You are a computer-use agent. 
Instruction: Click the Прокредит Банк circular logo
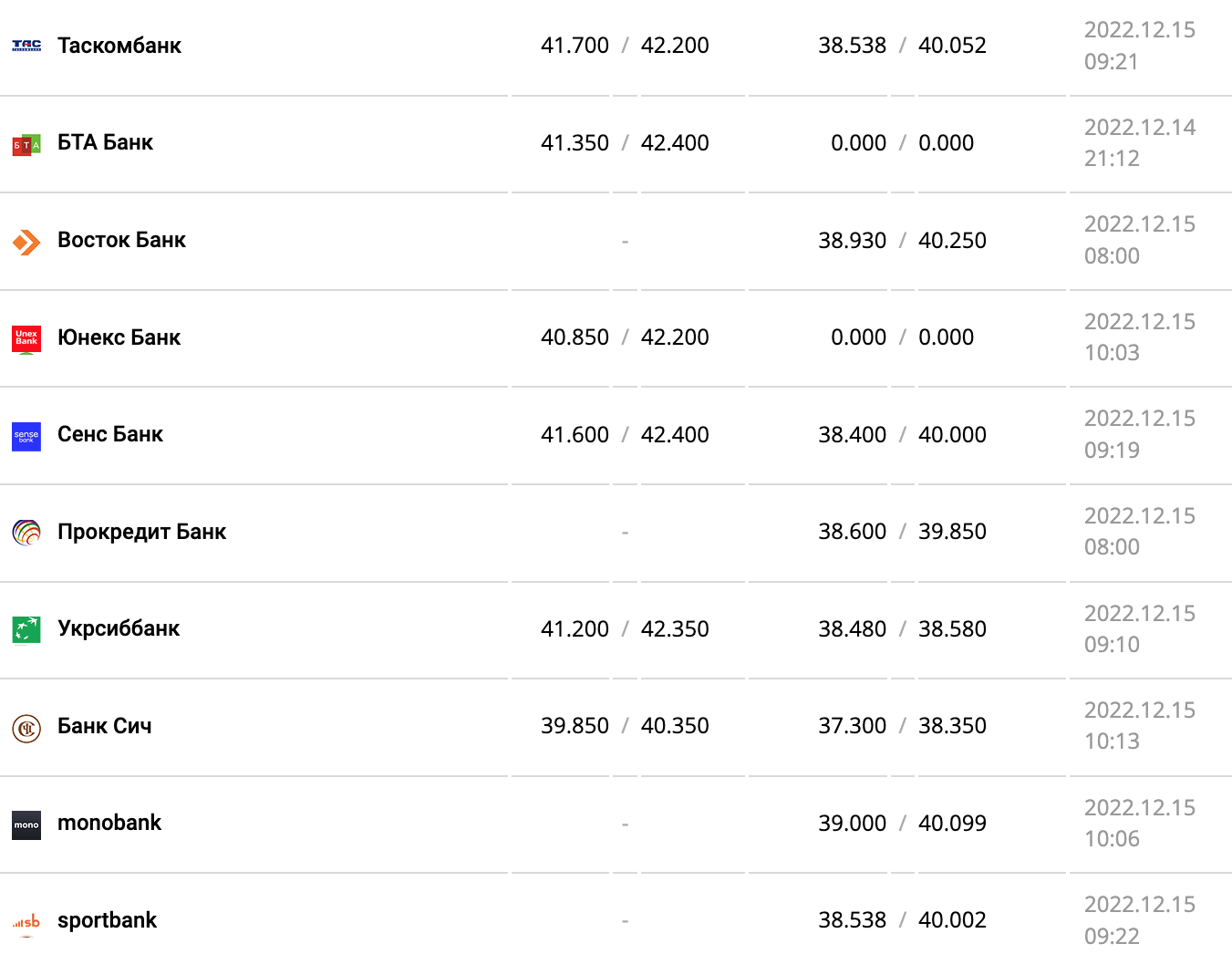pyautogui.click(x=26, y=533)
